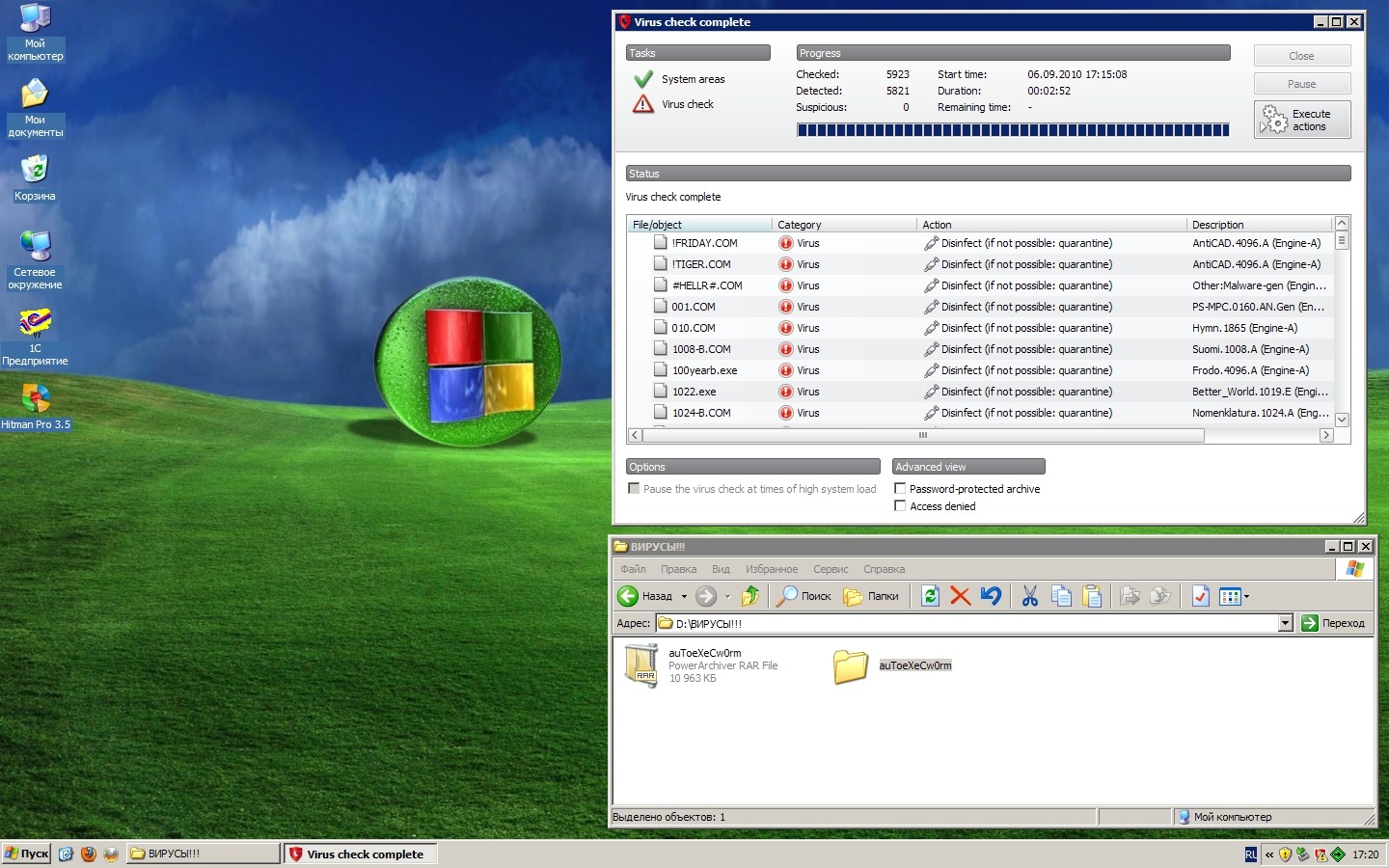Open the Сервис menu
This screenshot has width=1389, height=868.
[831, 569]
